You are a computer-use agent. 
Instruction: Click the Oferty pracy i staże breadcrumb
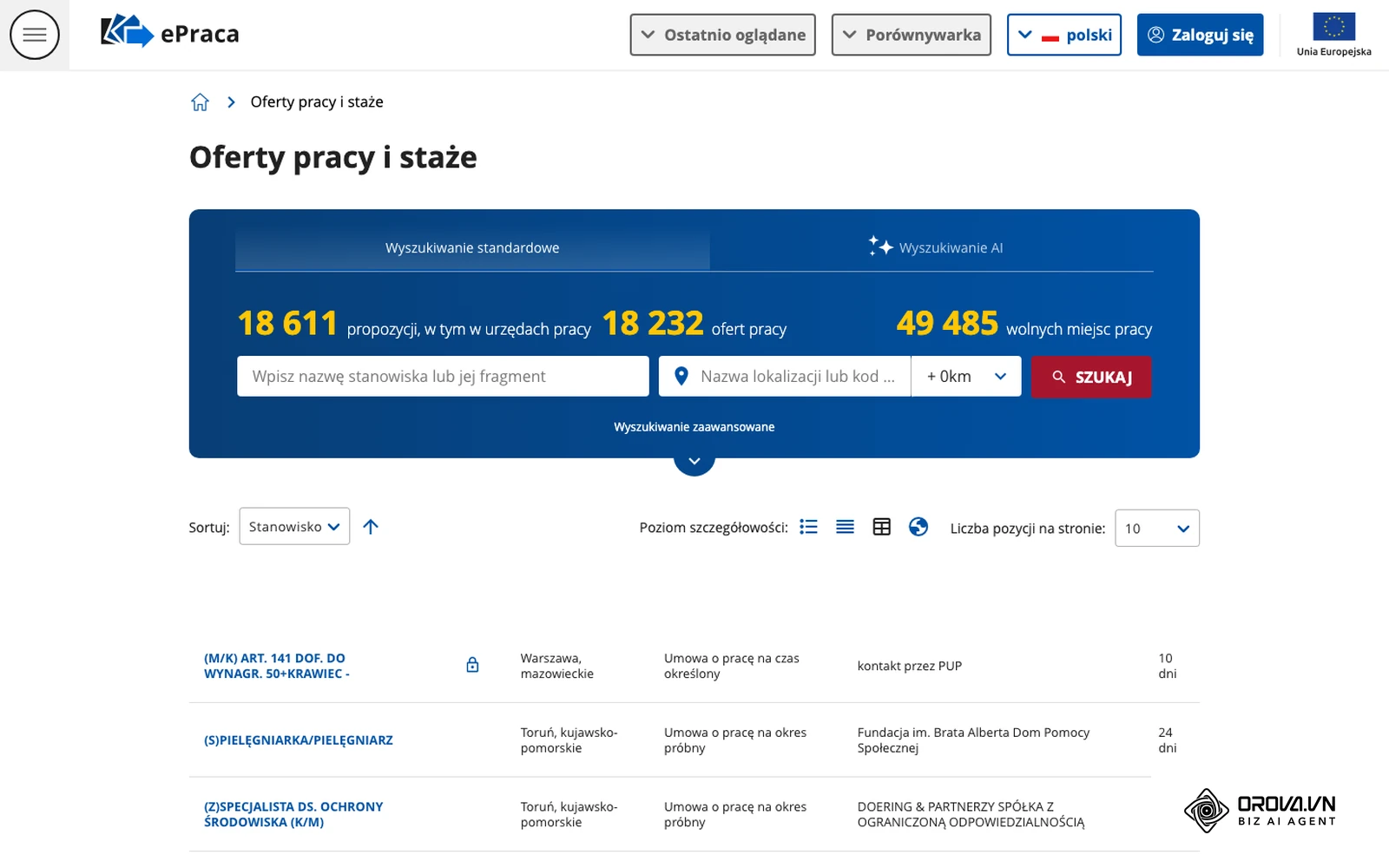tap(317, 102)
